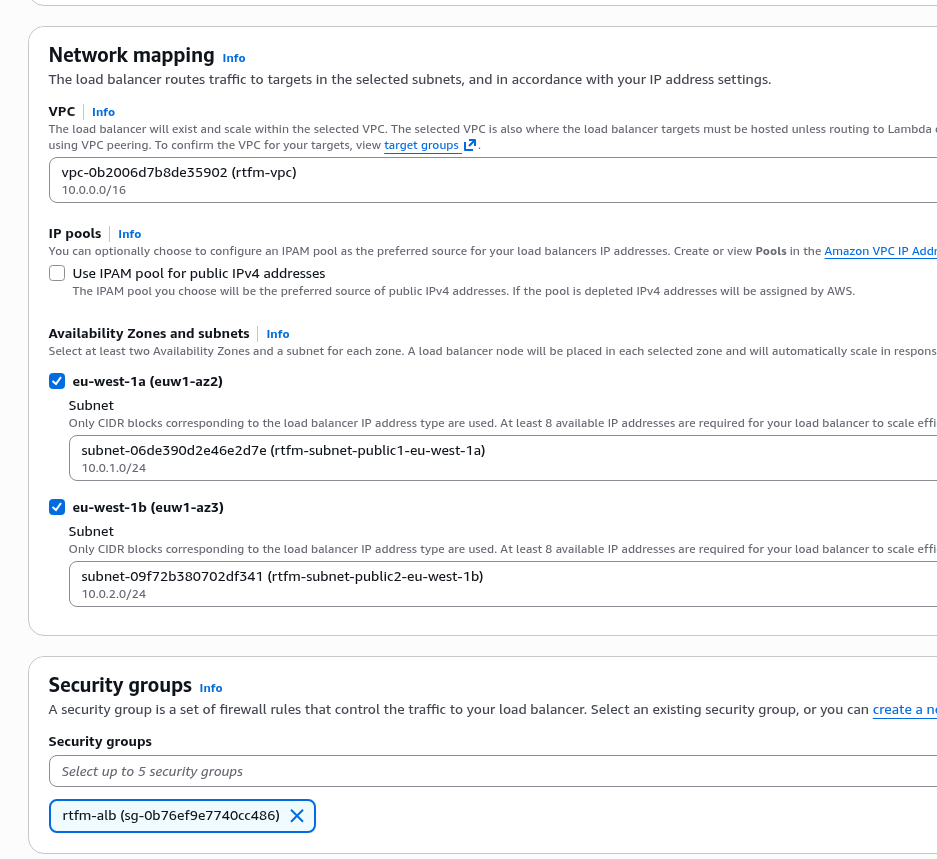Click the Info link beside VPC label

(103, 112)
